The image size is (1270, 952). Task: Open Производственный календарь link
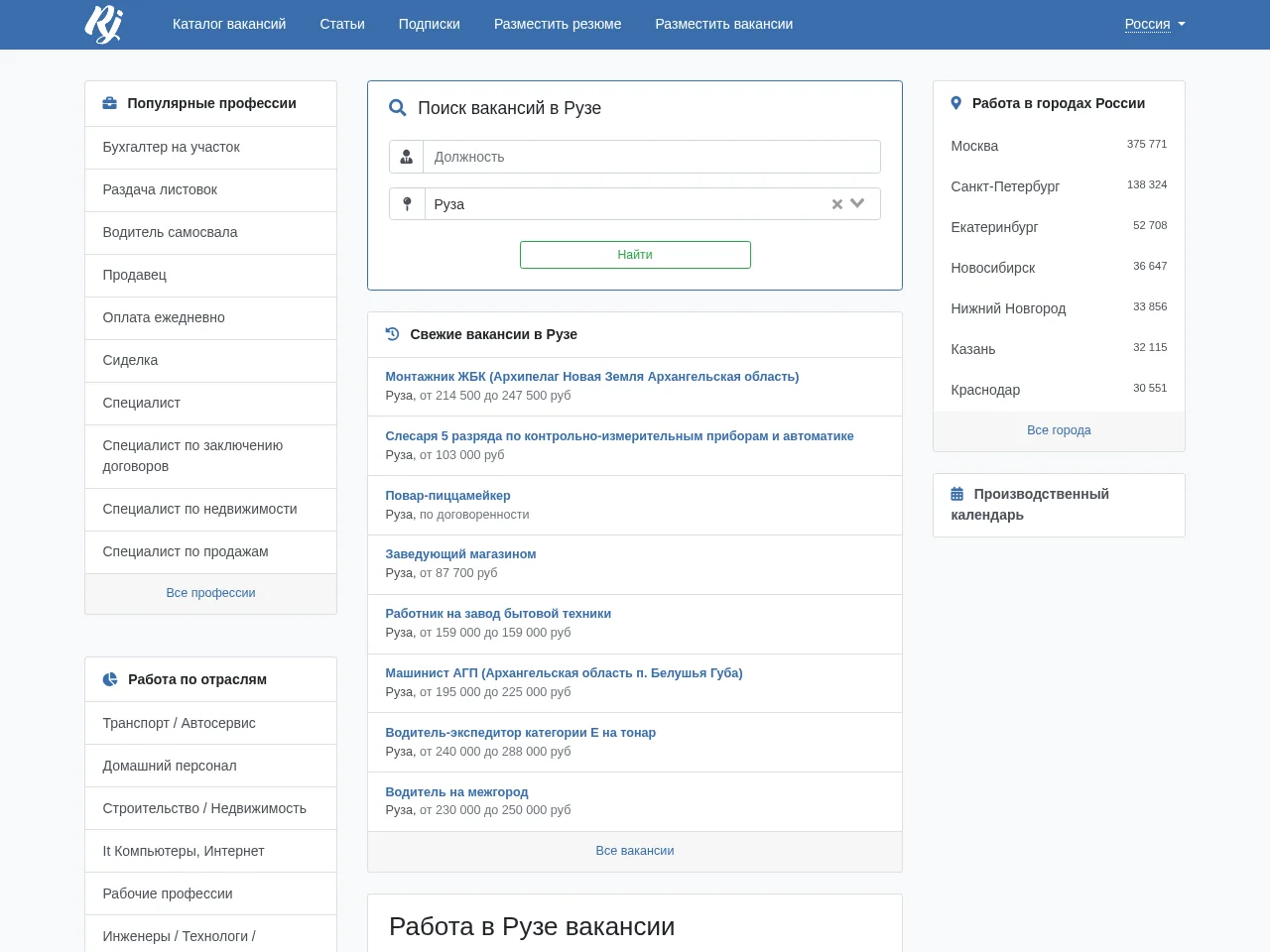point(1030,505)
